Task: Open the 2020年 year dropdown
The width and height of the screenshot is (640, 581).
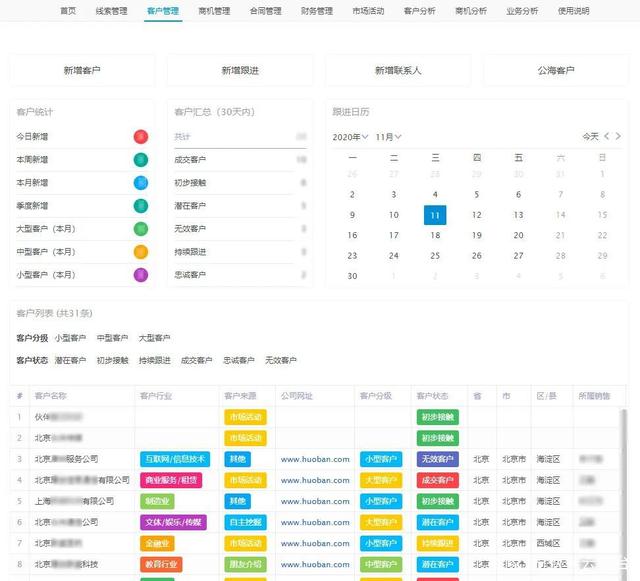Action: click(350, 136)
